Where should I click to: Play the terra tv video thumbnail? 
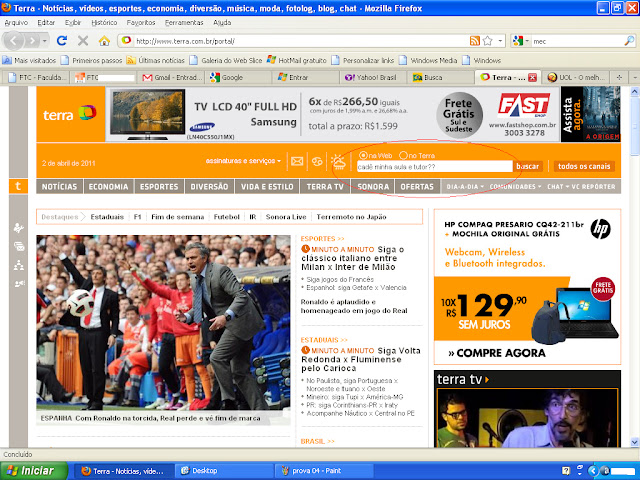point(527,418)
